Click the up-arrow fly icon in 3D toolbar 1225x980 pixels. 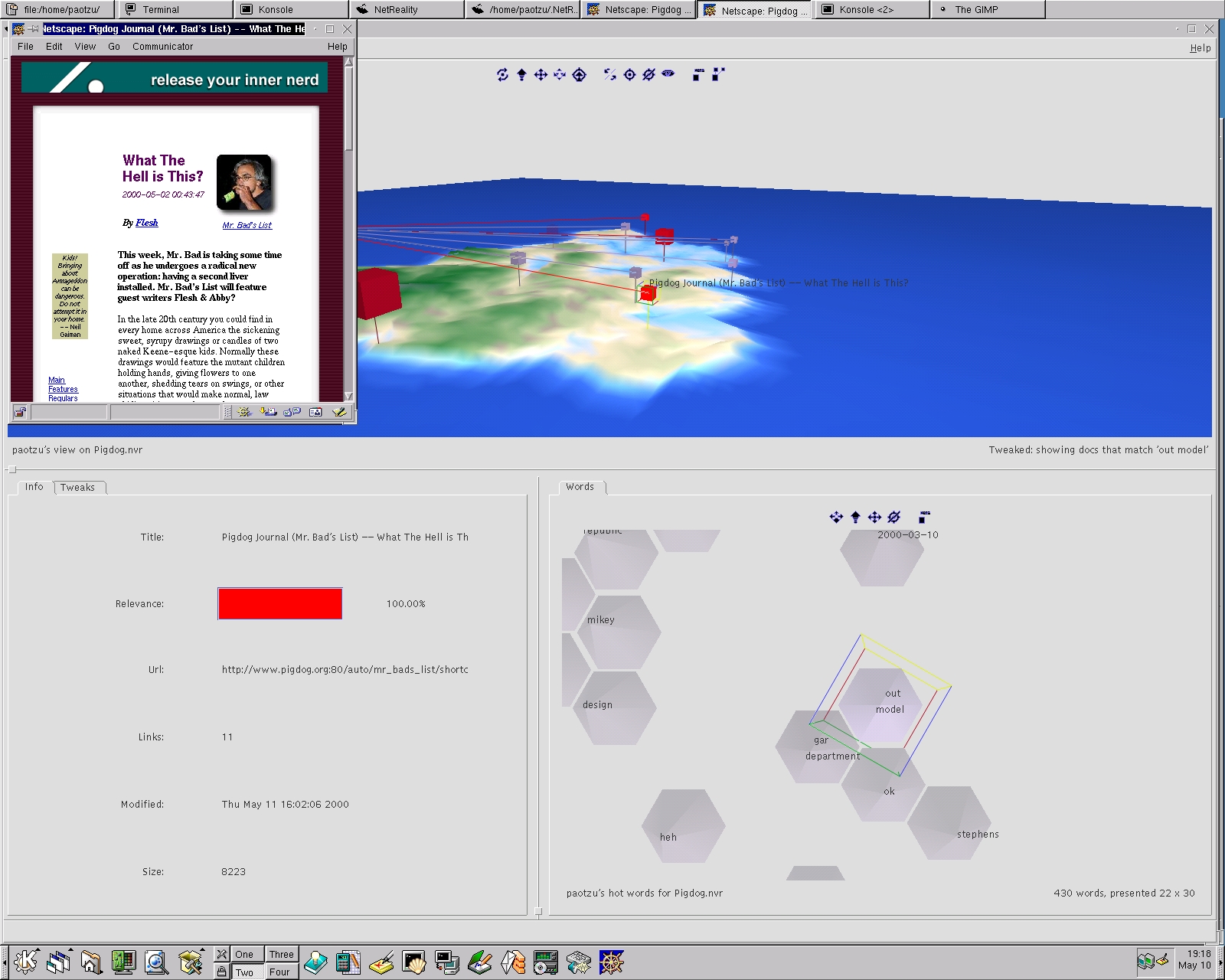click(x=521, y=74)
